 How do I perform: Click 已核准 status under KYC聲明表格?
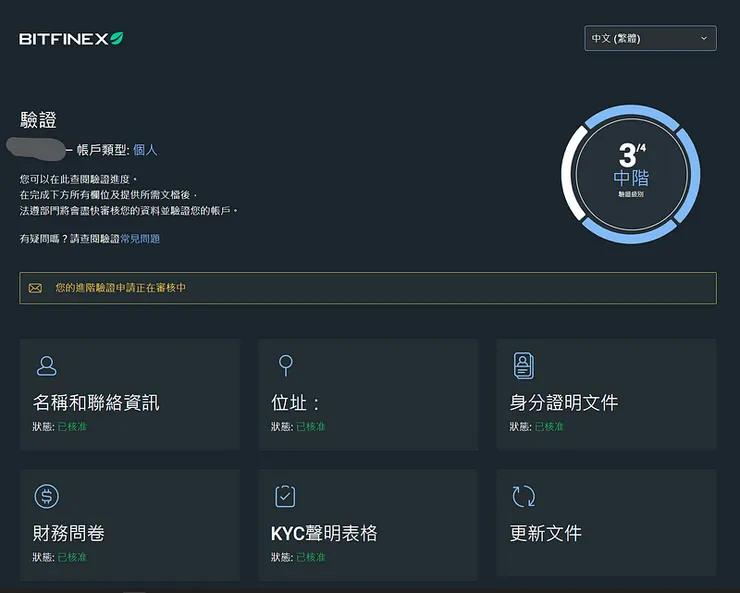coord(311,557)
